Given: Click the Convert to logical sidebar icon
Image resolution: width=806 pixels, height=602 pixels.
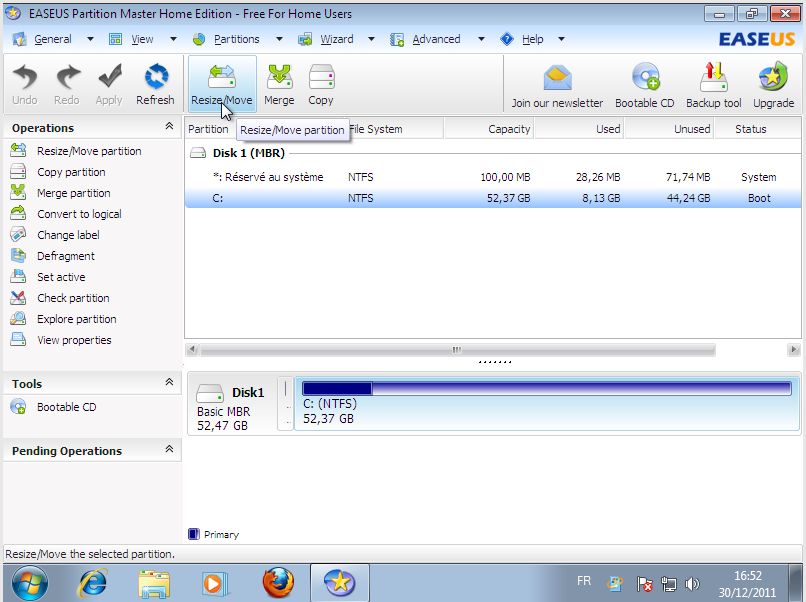Looking at the screenshot, I should click(x=18, y=214).
